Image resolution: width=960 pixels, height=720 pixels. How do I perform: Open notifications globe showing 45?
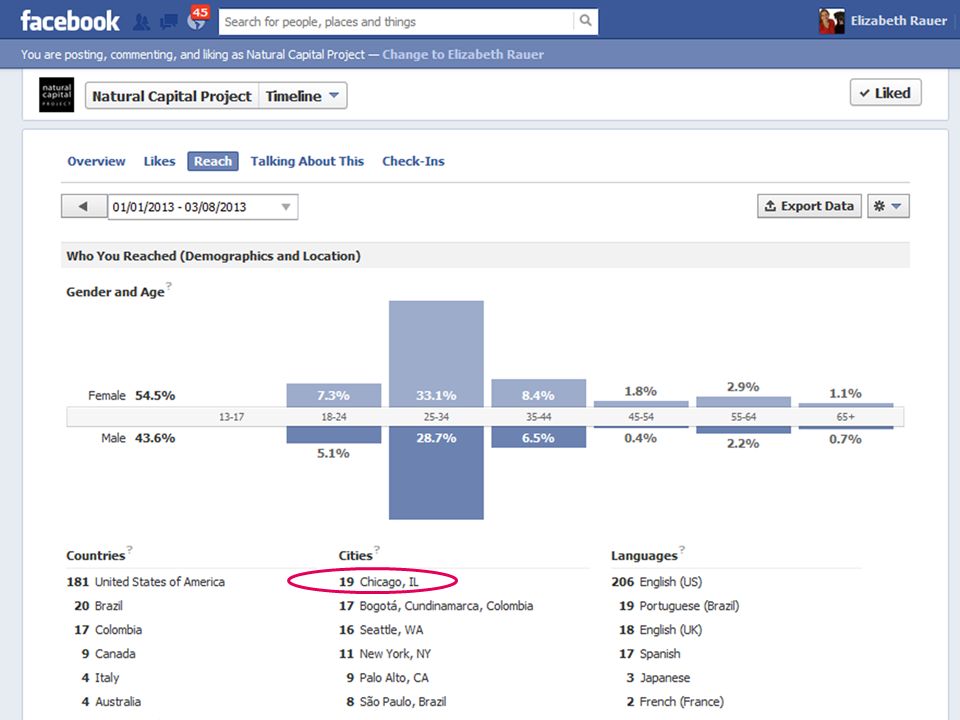click(x=197, y=20)
